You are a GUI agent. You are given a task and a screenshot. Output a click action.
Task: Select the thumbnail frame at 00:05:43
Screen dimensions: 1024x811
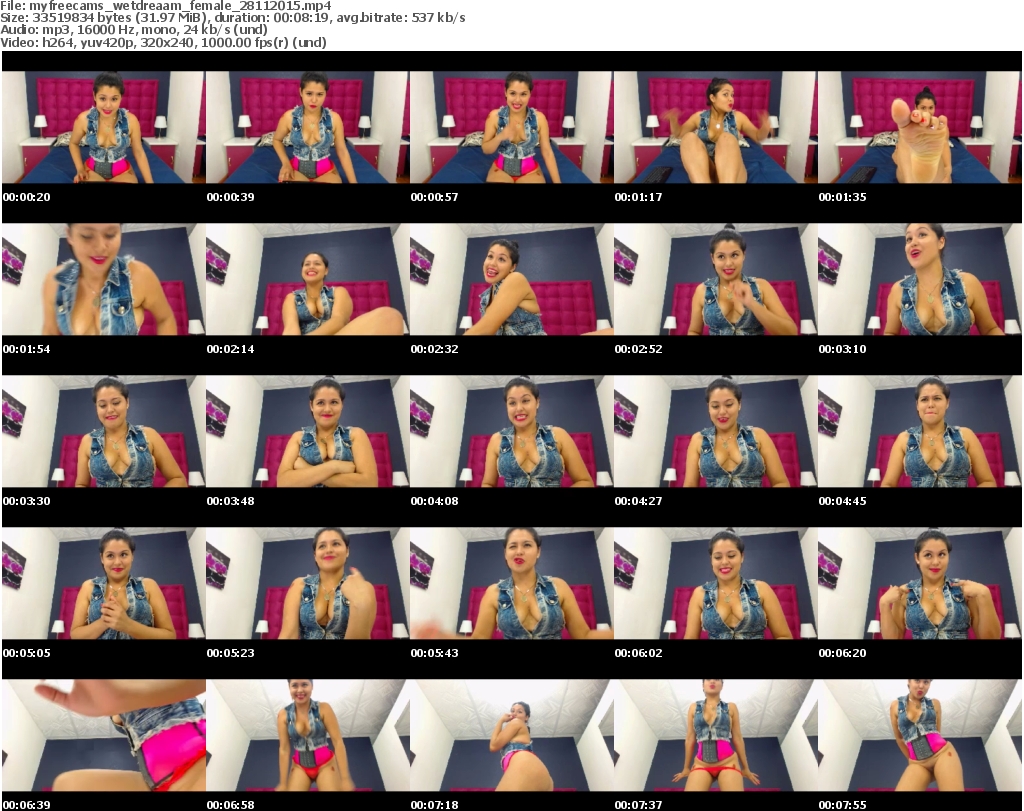pos(511,583)
